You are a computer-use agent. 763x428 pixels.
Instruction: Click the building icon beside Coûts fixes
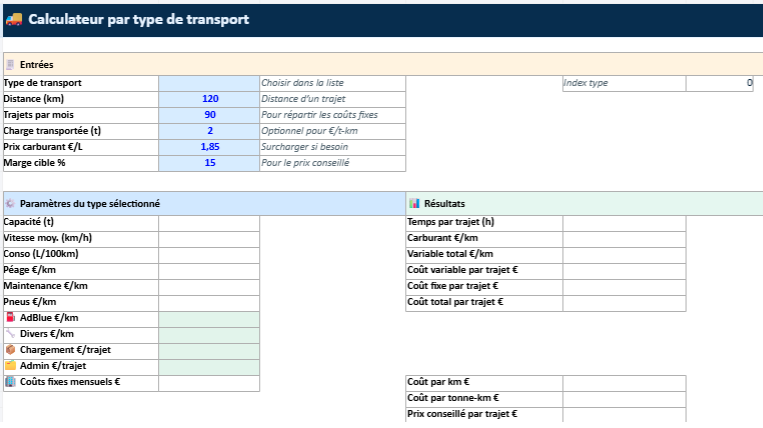tap(10, 382)
